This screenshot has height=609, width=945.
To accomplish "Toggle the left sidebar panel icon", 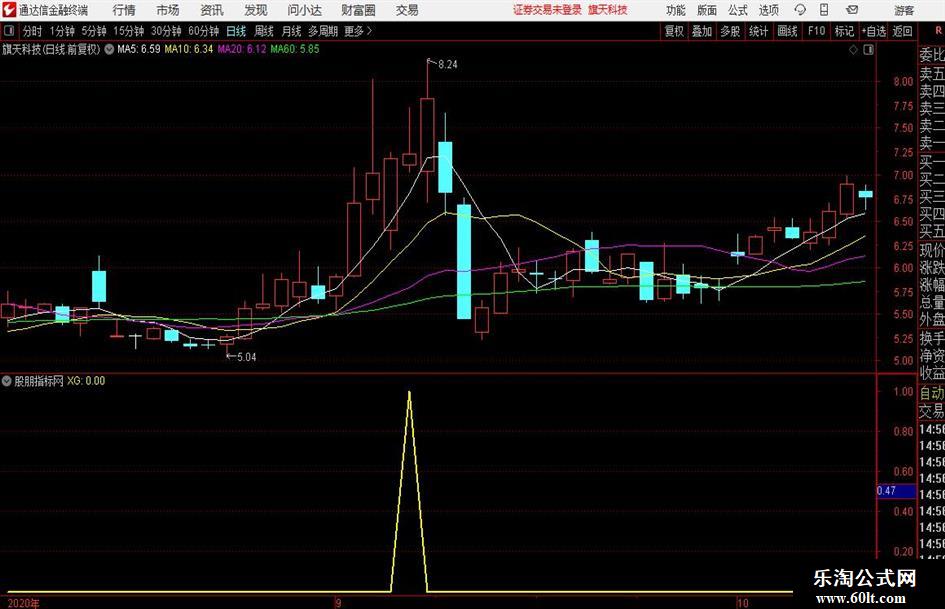I will coord(9,31).
